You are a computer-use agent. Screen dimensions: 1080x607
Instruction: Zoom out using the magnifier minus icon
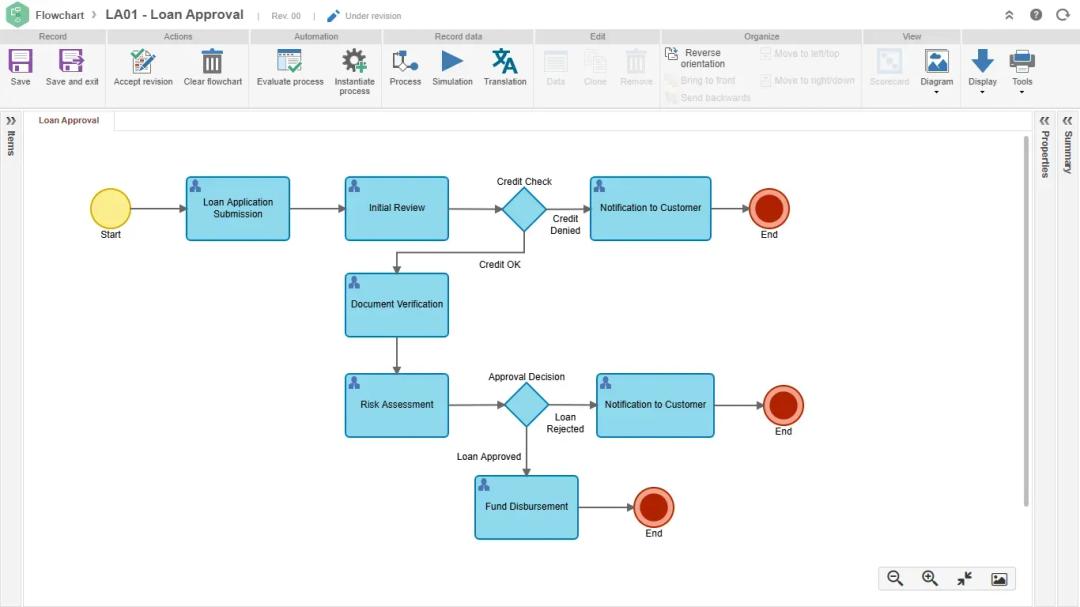tap(895, 578)
